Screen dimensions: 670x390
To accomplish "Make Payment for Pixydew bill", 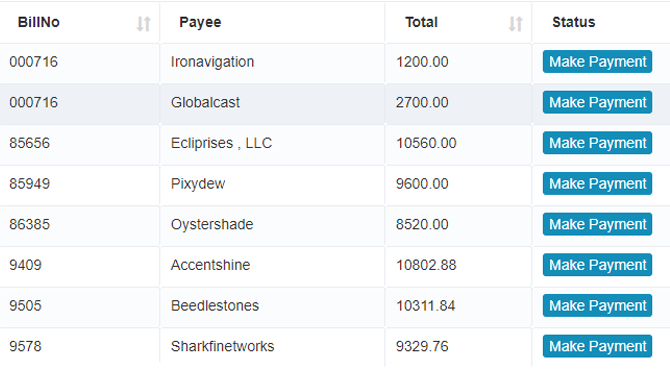I will [597, 184].
